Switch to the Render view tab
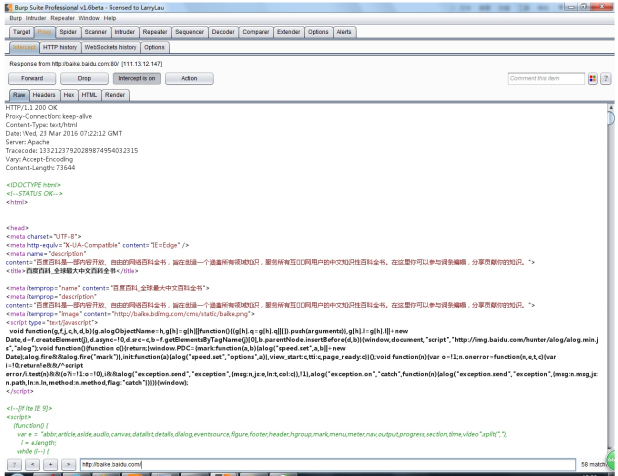 click(x=115, y=95)
